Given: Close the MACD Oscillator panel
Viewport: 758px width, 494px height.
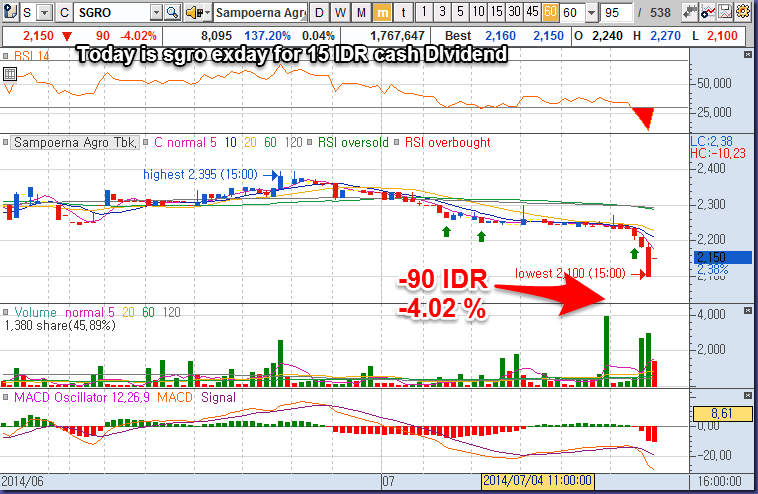Looking at the screenshot, I should 748,395.
